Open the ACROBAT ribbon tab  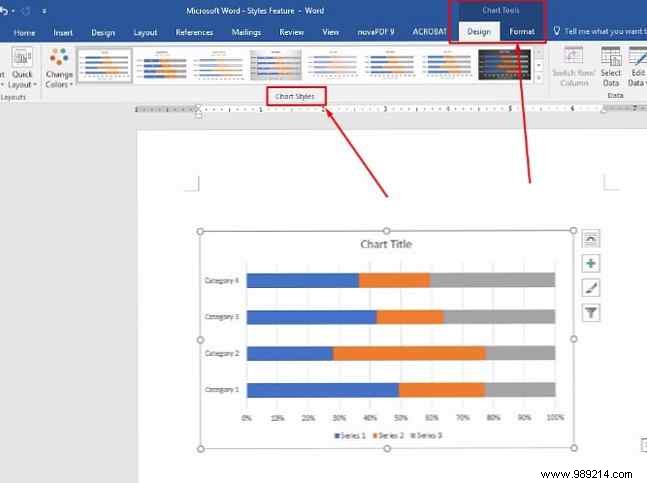pos(429,33)
